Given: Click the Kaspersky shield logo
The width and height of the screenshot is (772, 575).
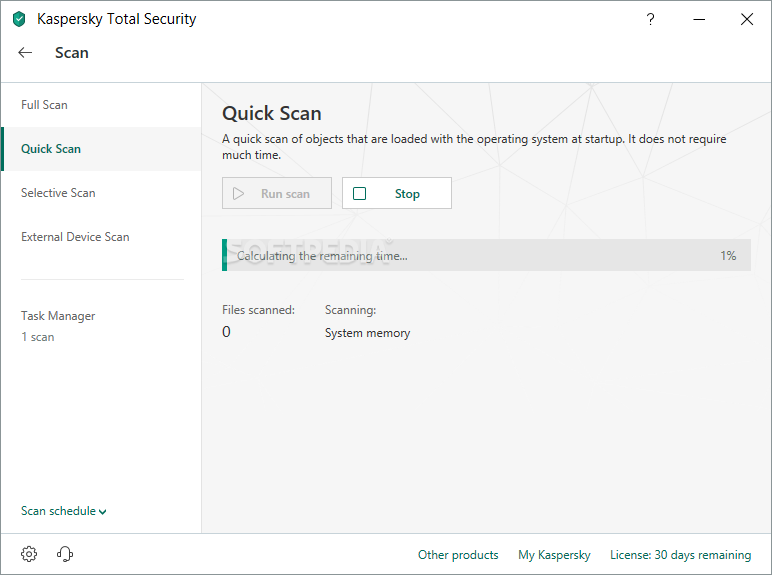Looking at the screenshot, I should pyautogui.click(x=19, y=20).
